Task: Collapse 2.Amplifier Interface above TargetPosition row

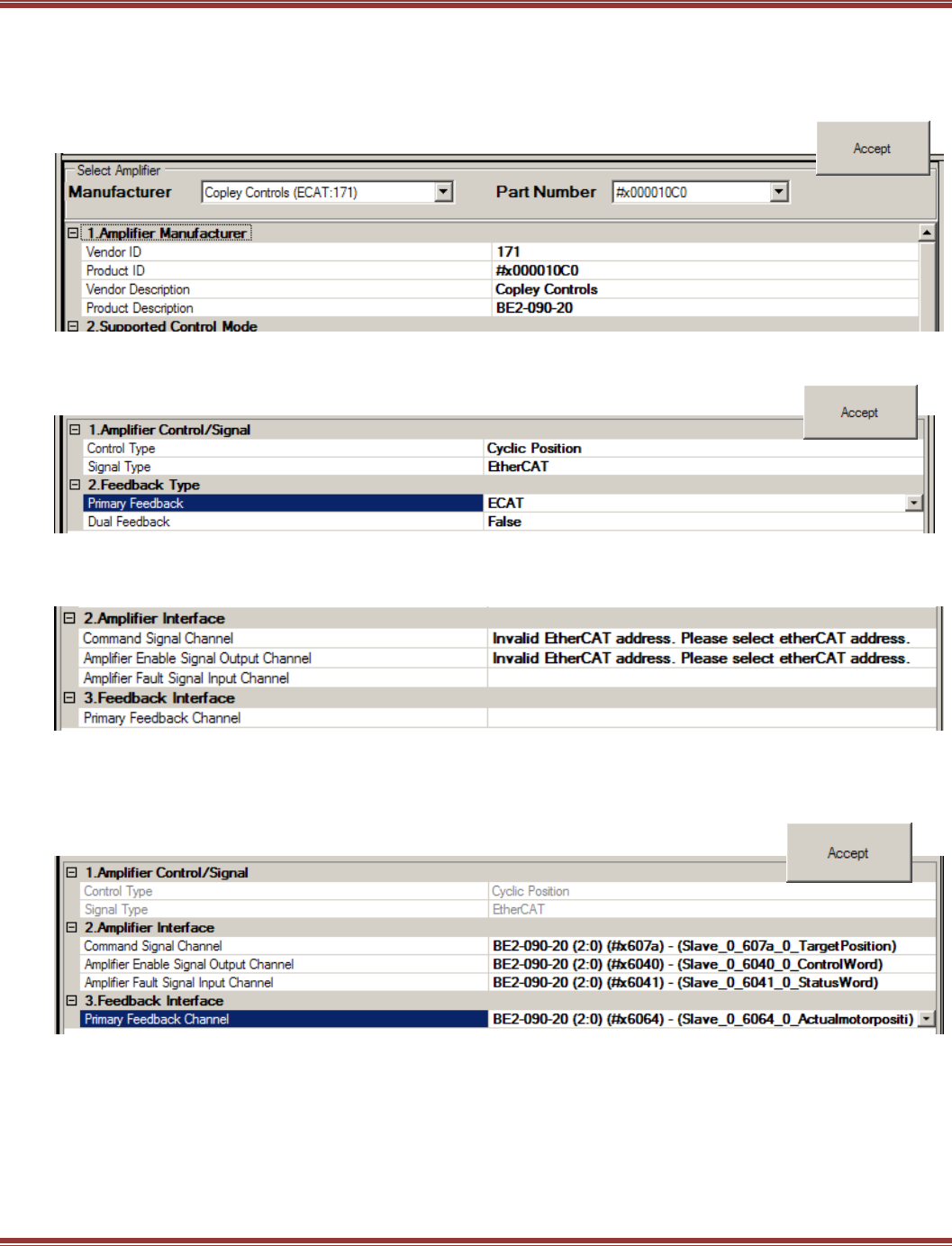Action: pos(71,927)
